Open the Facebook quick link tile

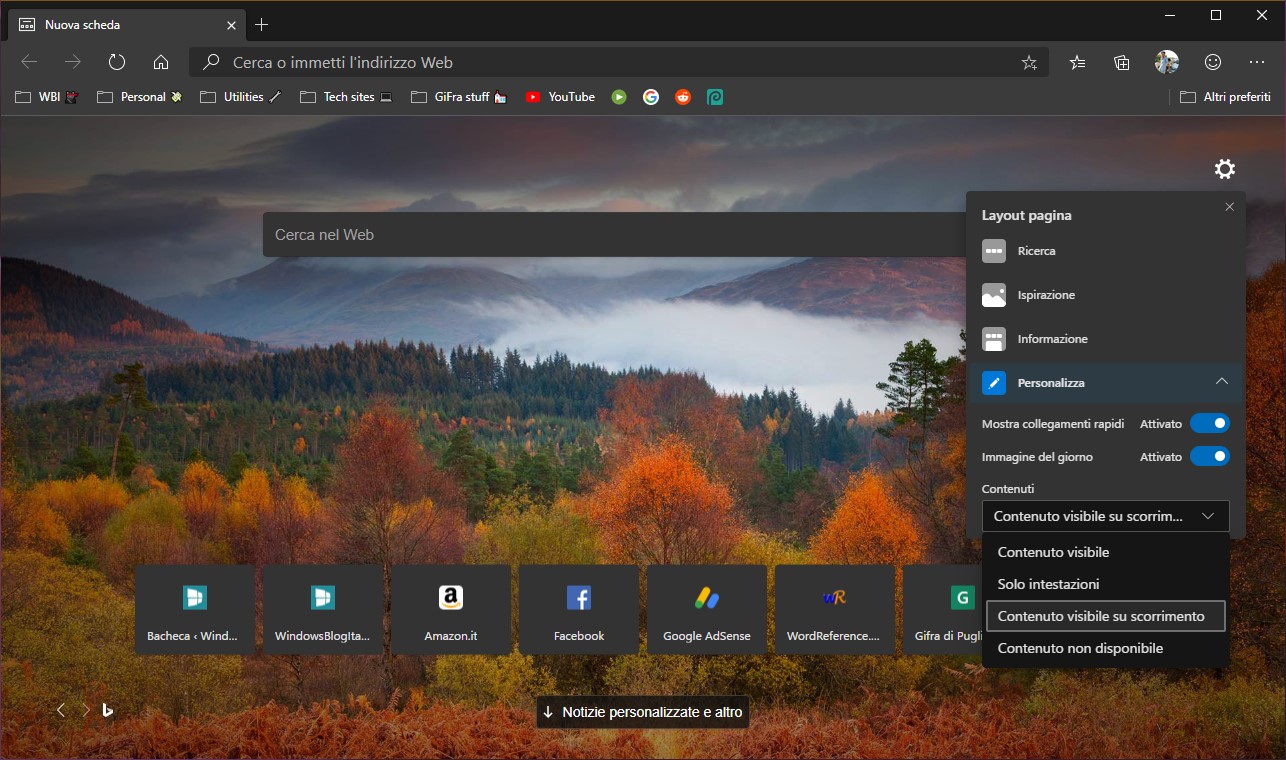click(579, 610)
